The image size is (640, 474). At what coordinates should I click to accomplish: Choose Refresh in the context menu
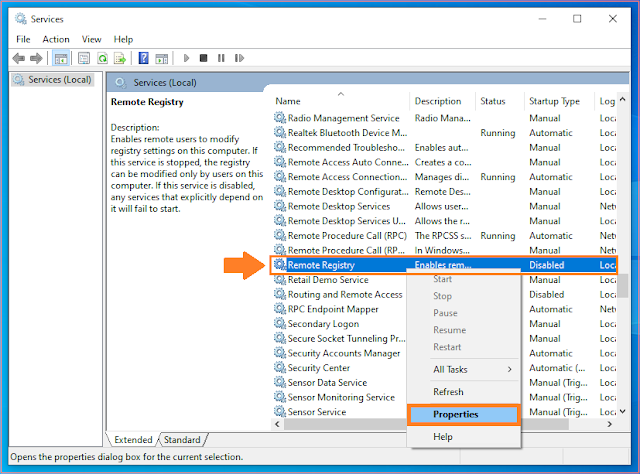464,392
